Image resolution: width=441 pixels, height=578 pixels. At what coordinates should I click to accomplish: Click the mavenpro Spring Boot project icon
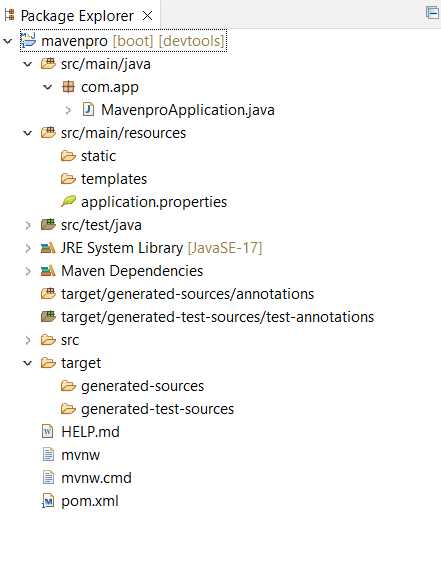(x=28, y=41)
